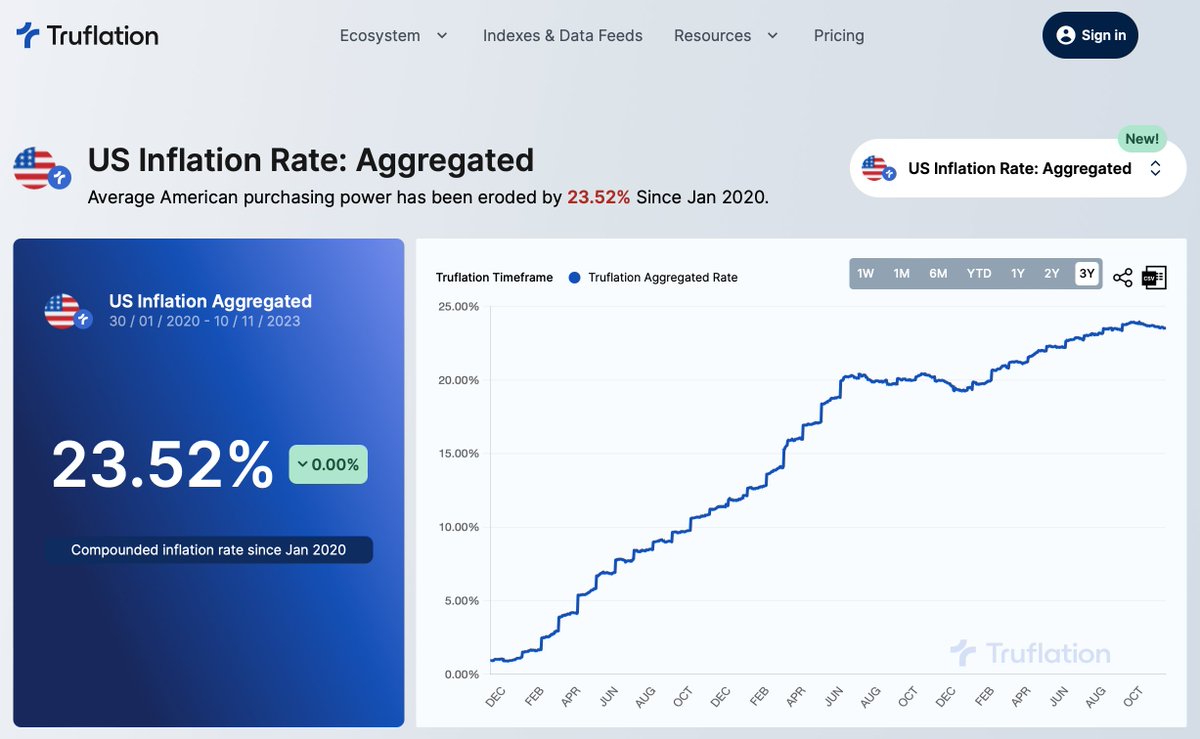Select the 6M timeframe
Viewport: 1200px width, 739px height.
(938, 274)
